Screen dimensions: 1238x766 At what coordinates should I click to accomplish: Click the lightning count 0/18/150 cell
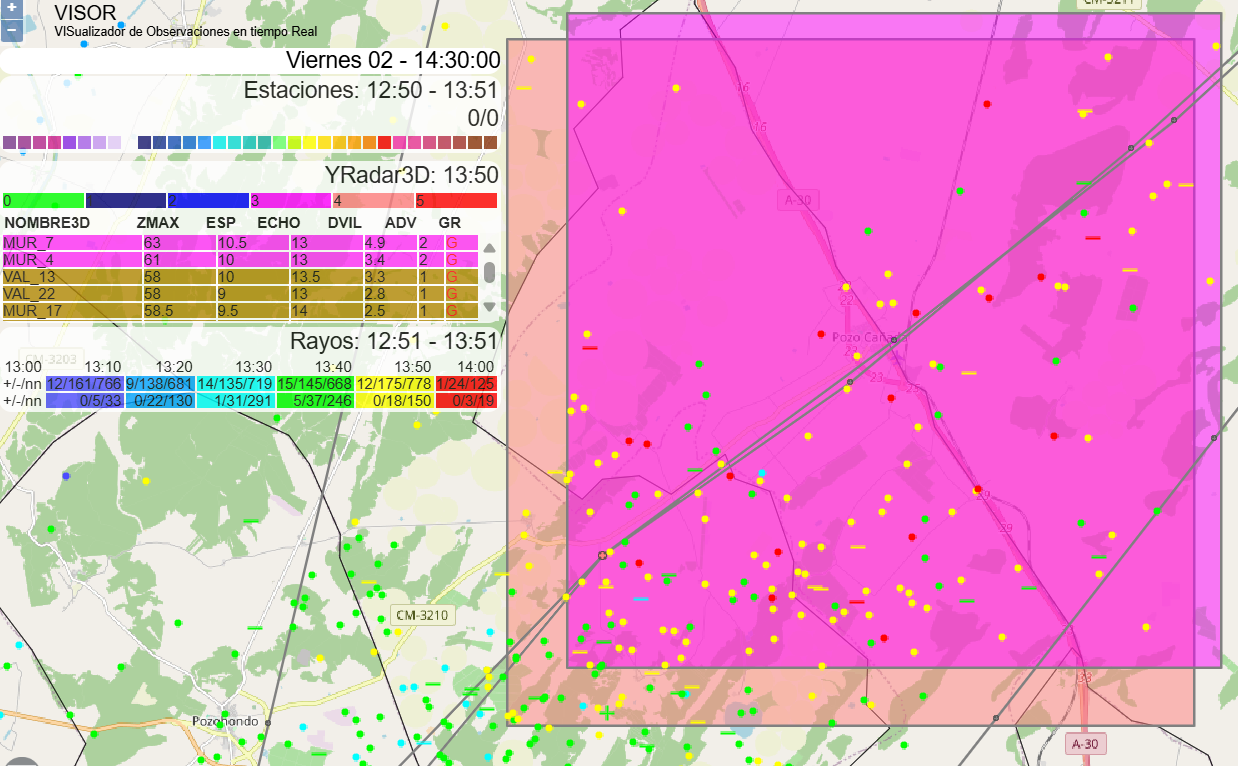point(394,400)
